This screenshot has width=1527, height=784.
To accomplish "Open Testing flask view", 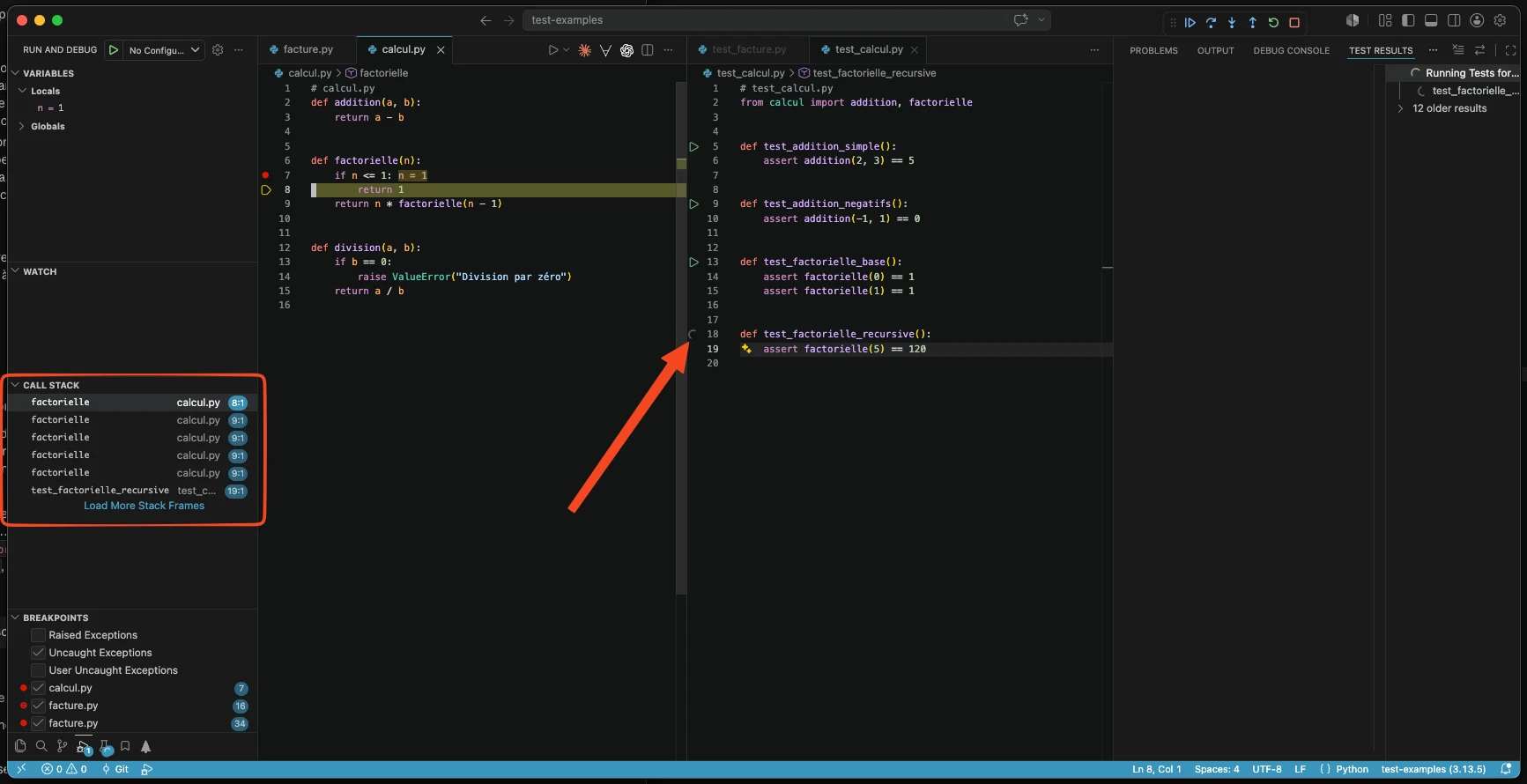I will (x=104, y=747).
